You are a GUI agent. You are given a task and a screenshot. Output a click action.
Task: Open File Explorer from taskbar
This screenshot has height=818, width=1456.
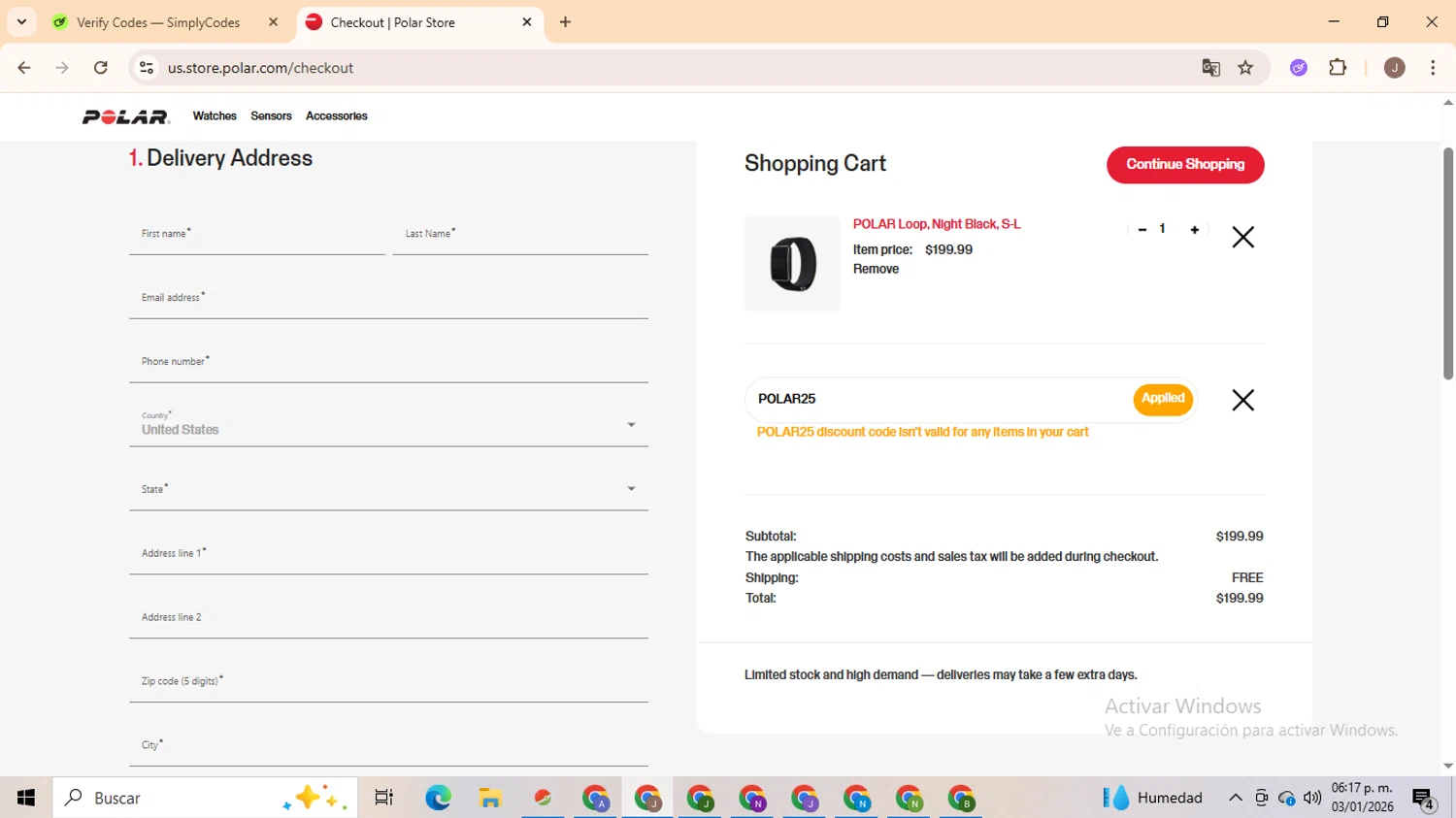(x=490, y=798)
